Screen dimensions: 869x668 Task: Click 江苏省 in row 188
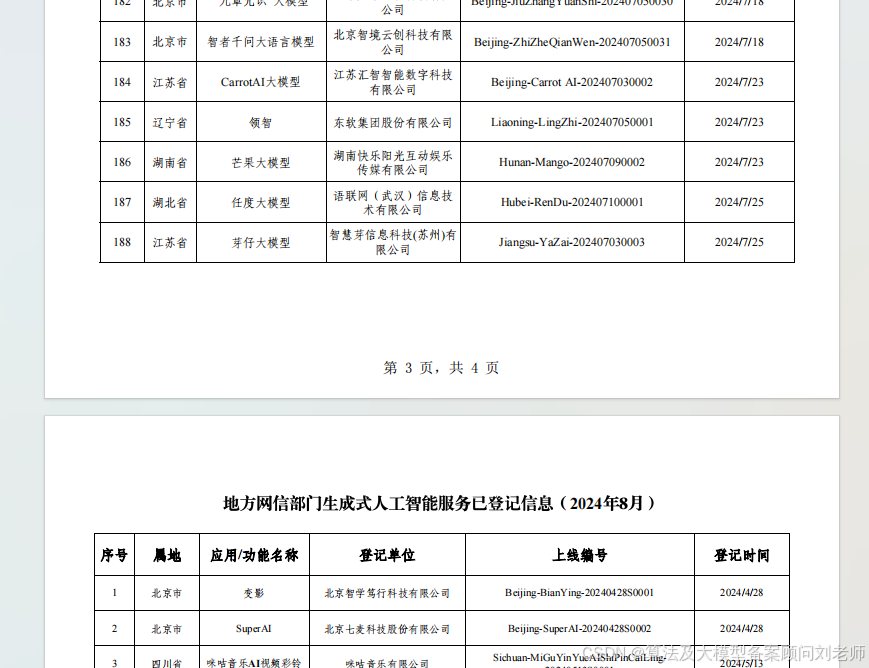(x=170, y=242)
